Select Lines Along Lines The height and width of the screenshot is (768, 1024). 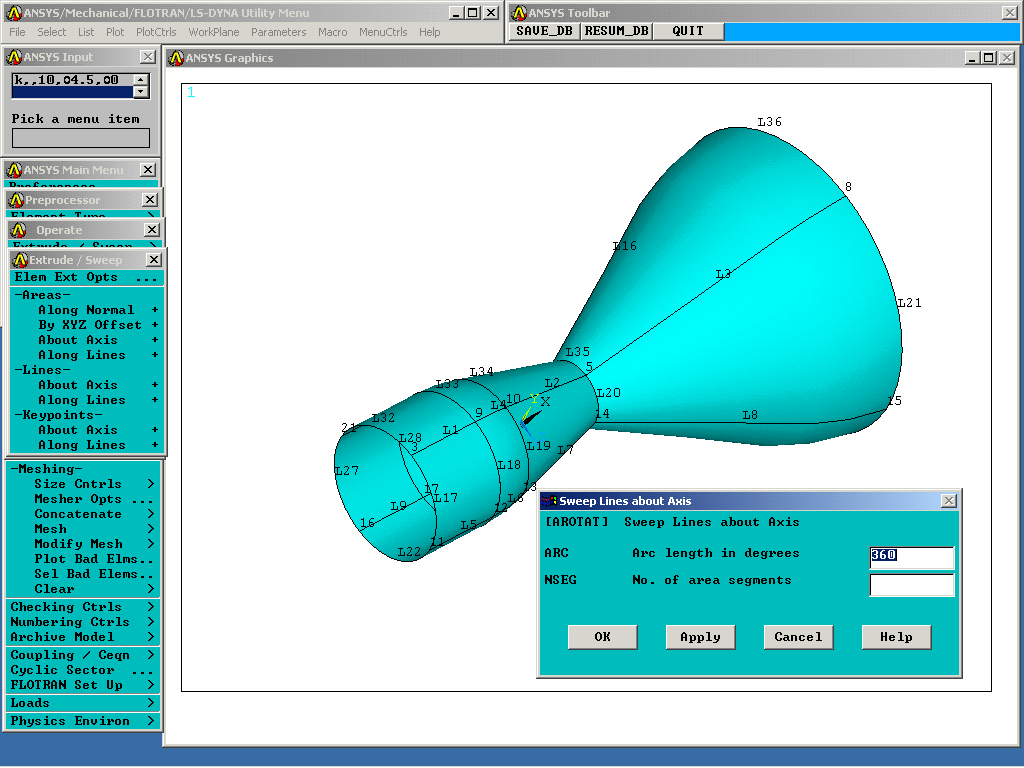coord(86,400)
